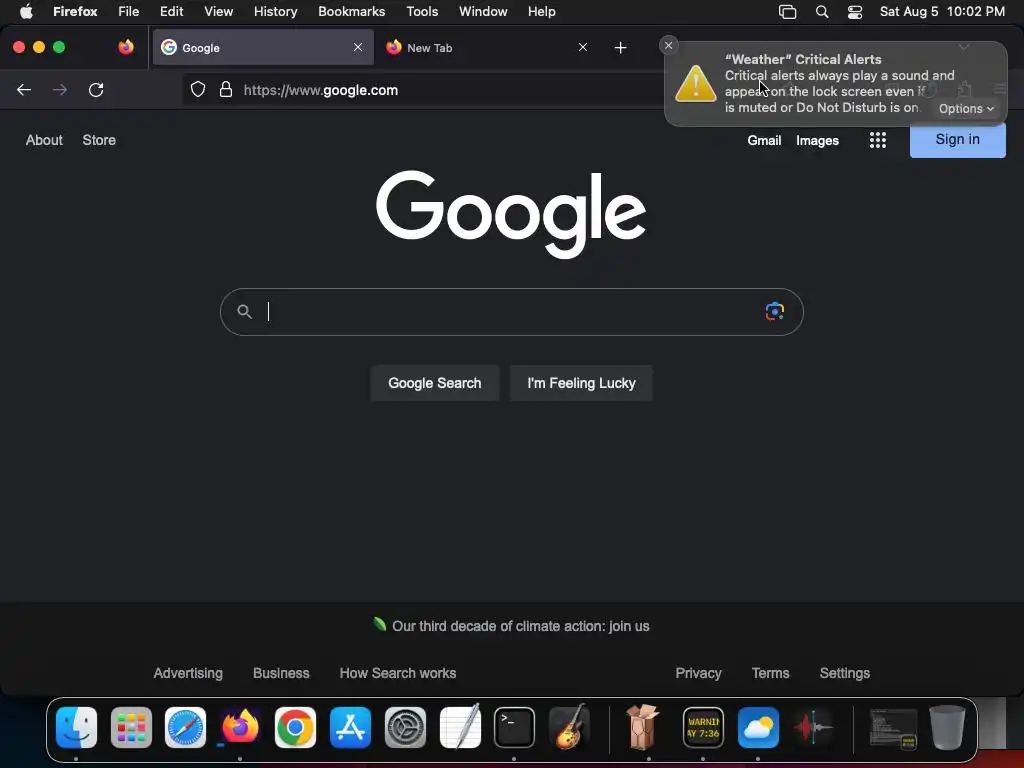
Task: Open Google apps grid
Action: 878,140
